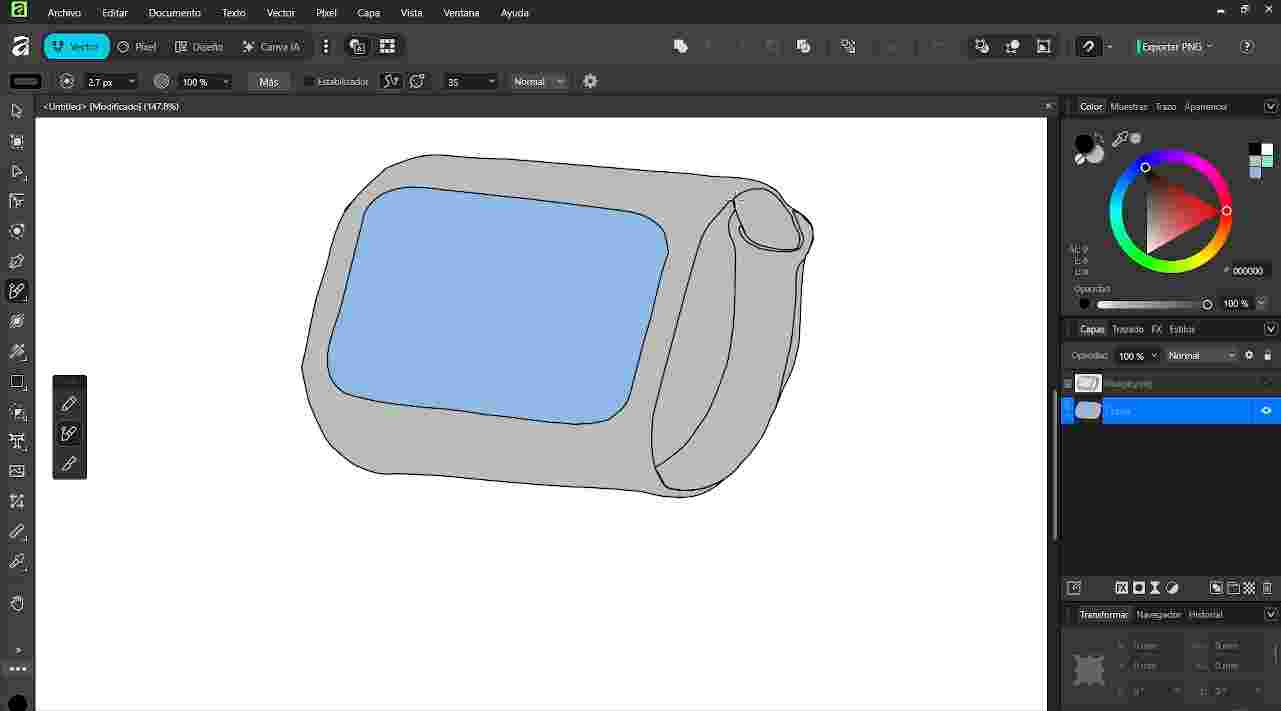This screenshot has width=1281, height=711.
Task: Open layer settings gear in Capas panel
Action: point(1248,355)
